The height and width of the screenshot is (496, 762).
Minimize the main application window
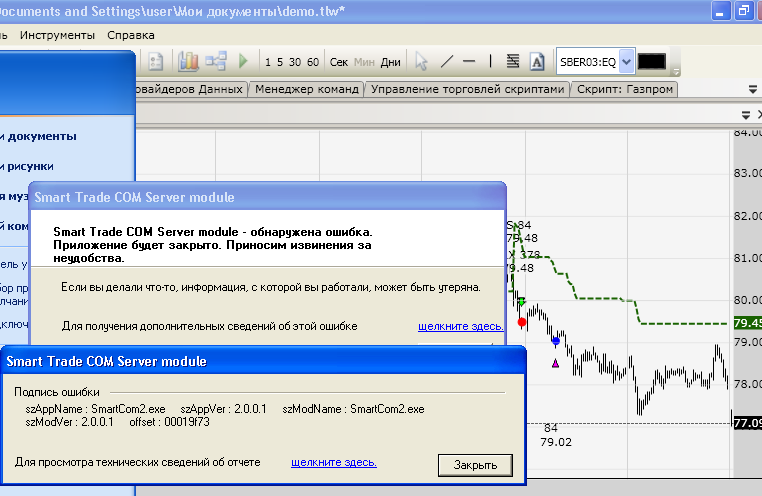pyautogui.click(x=721, y=11)
